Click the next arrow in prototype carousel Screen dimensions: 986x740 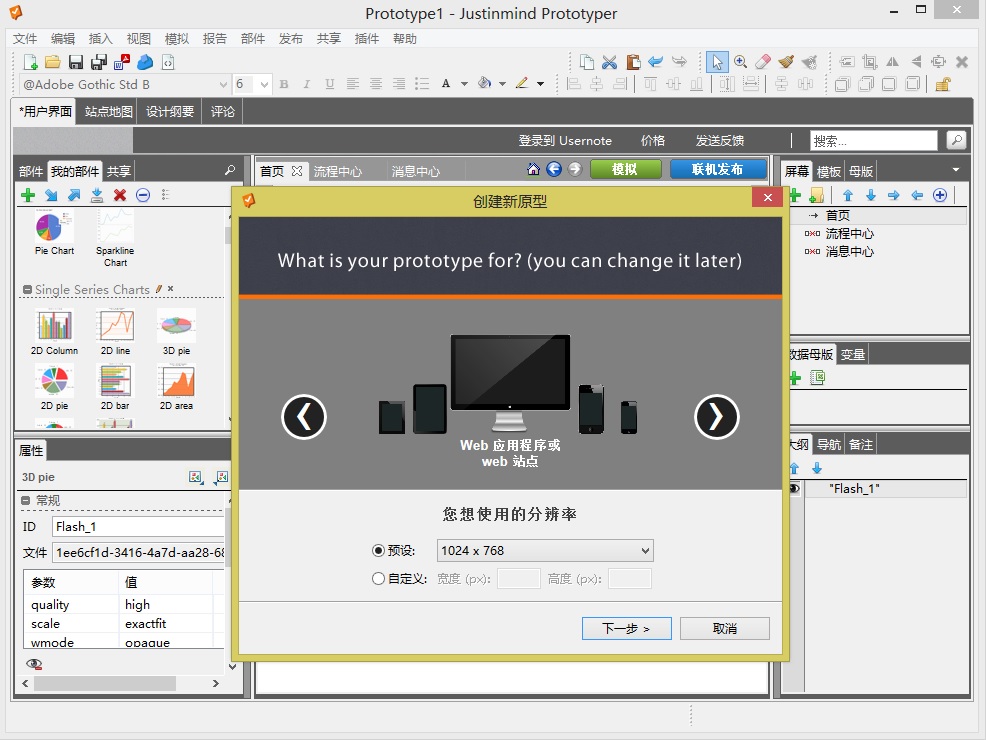pos(716,417)
